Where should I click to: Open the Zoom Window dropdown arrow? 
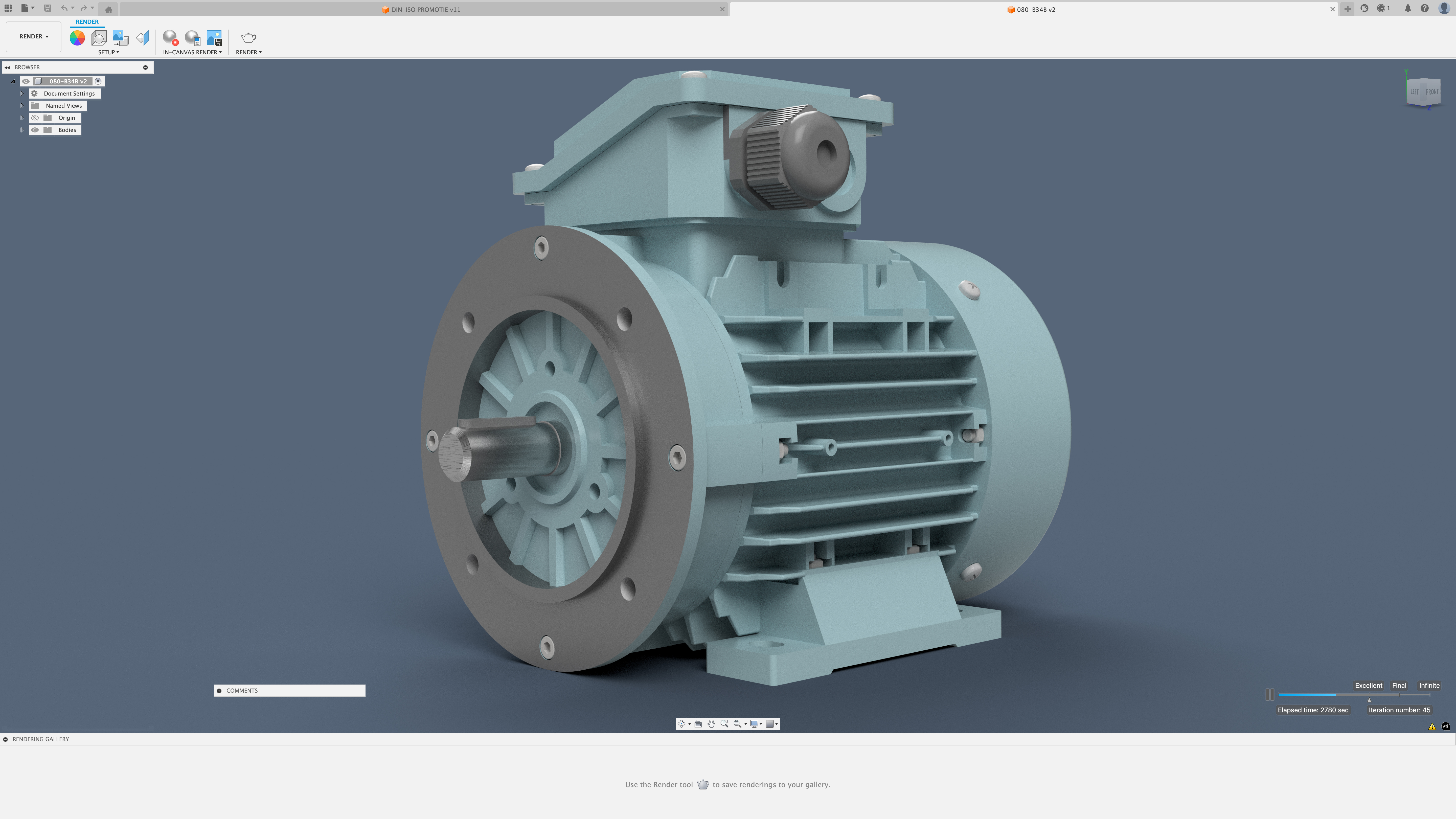[745, 724]
